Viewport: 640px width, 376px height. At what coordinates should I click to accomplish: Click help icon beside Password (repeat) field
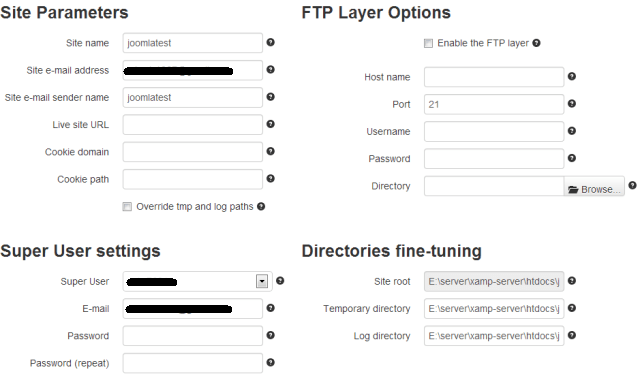[x=270, y=363]
